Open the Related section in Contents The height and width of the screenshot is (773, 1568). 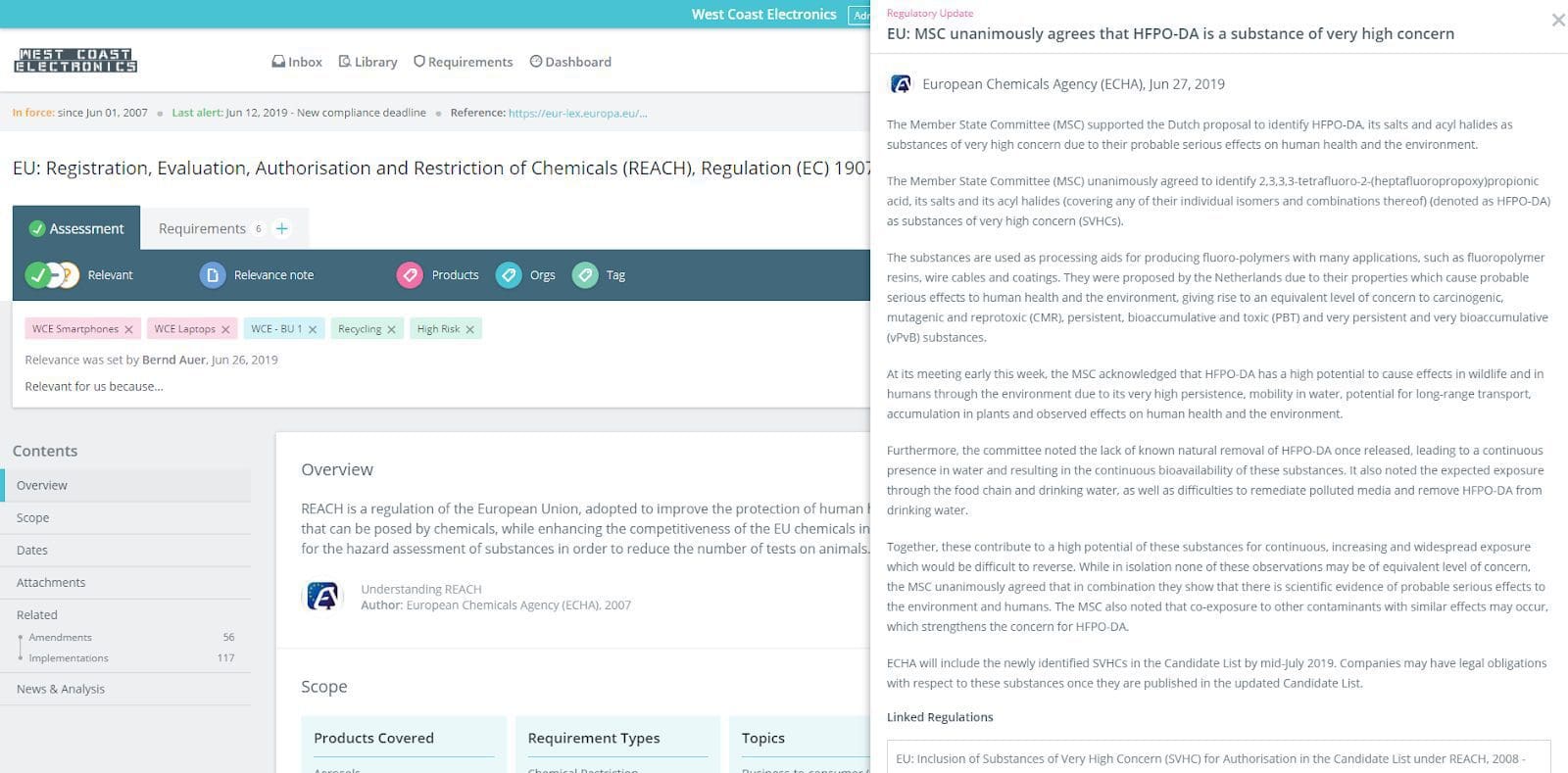[x=37, y=615]
